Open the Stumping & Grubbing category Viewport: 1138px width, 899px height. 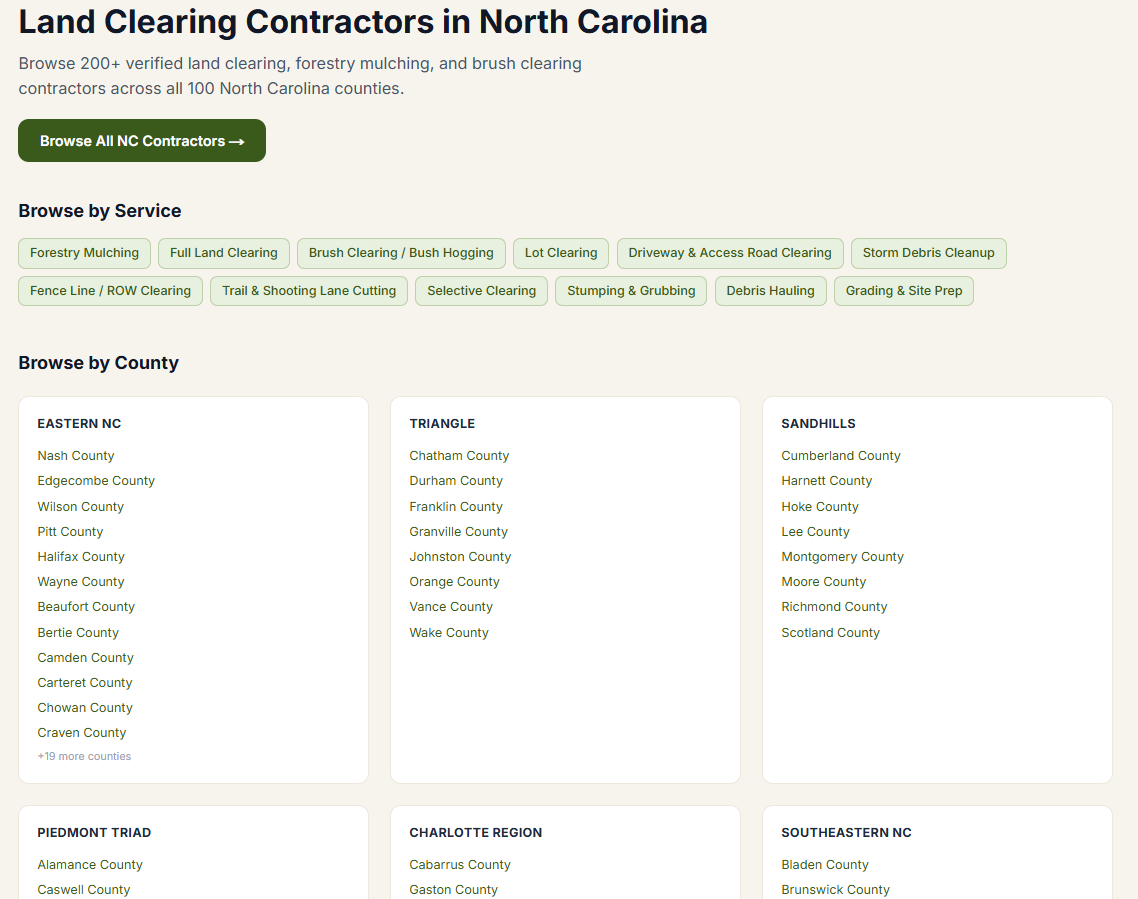coord(630,290)
